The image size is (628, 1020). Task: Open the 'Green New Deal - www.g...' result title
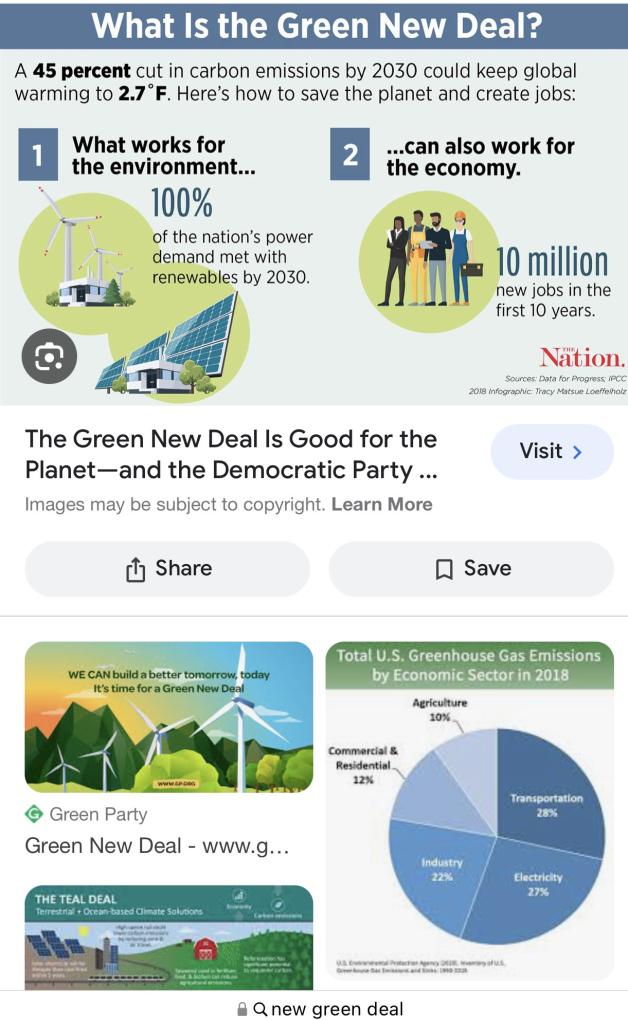coord(157,846)
